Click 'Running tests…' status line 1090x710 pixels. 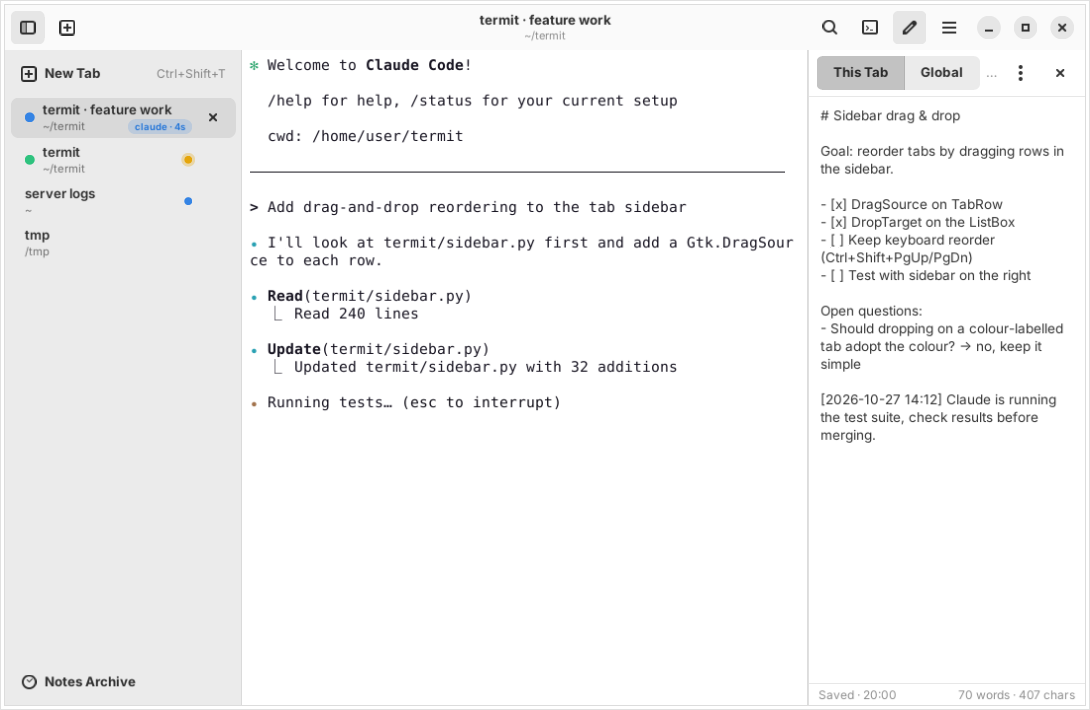coord(414,403)
